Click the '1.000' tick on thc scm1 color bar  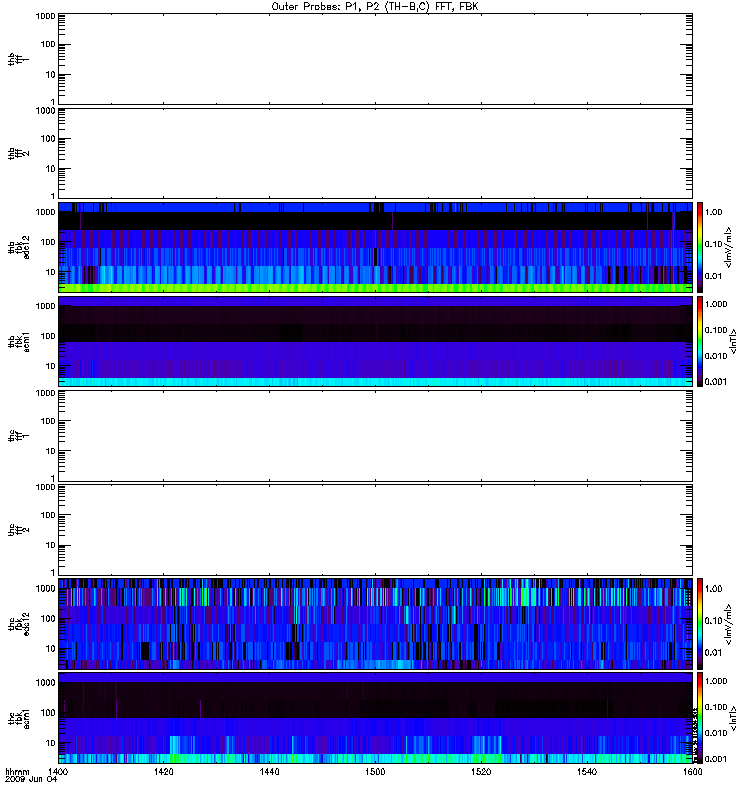pyautogui.click(x=716, y=681)
